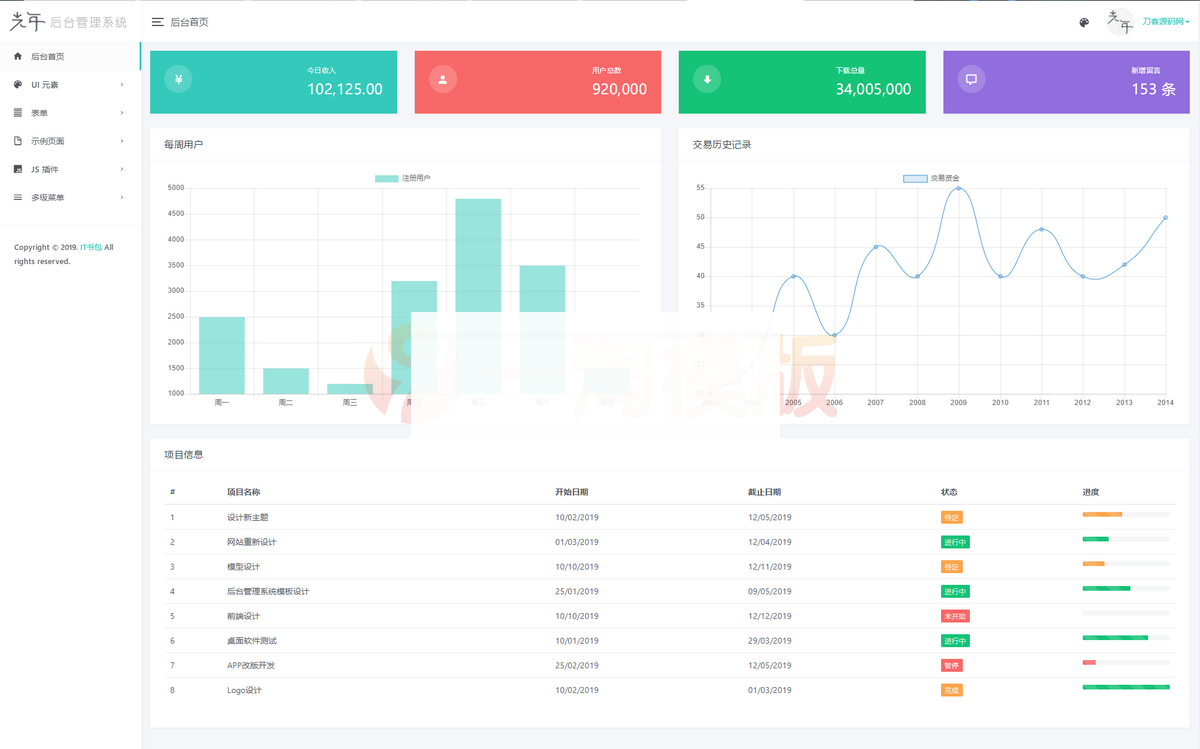Toggle the 注册用户 legend in bar chart
This screenshot has height=749, width=1200.
coord(402,178)
